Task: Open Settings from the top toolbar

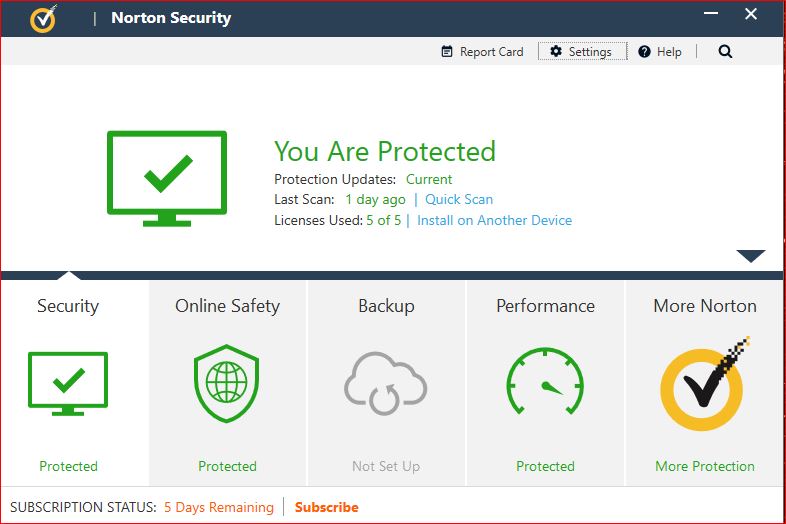Action: 582,51
